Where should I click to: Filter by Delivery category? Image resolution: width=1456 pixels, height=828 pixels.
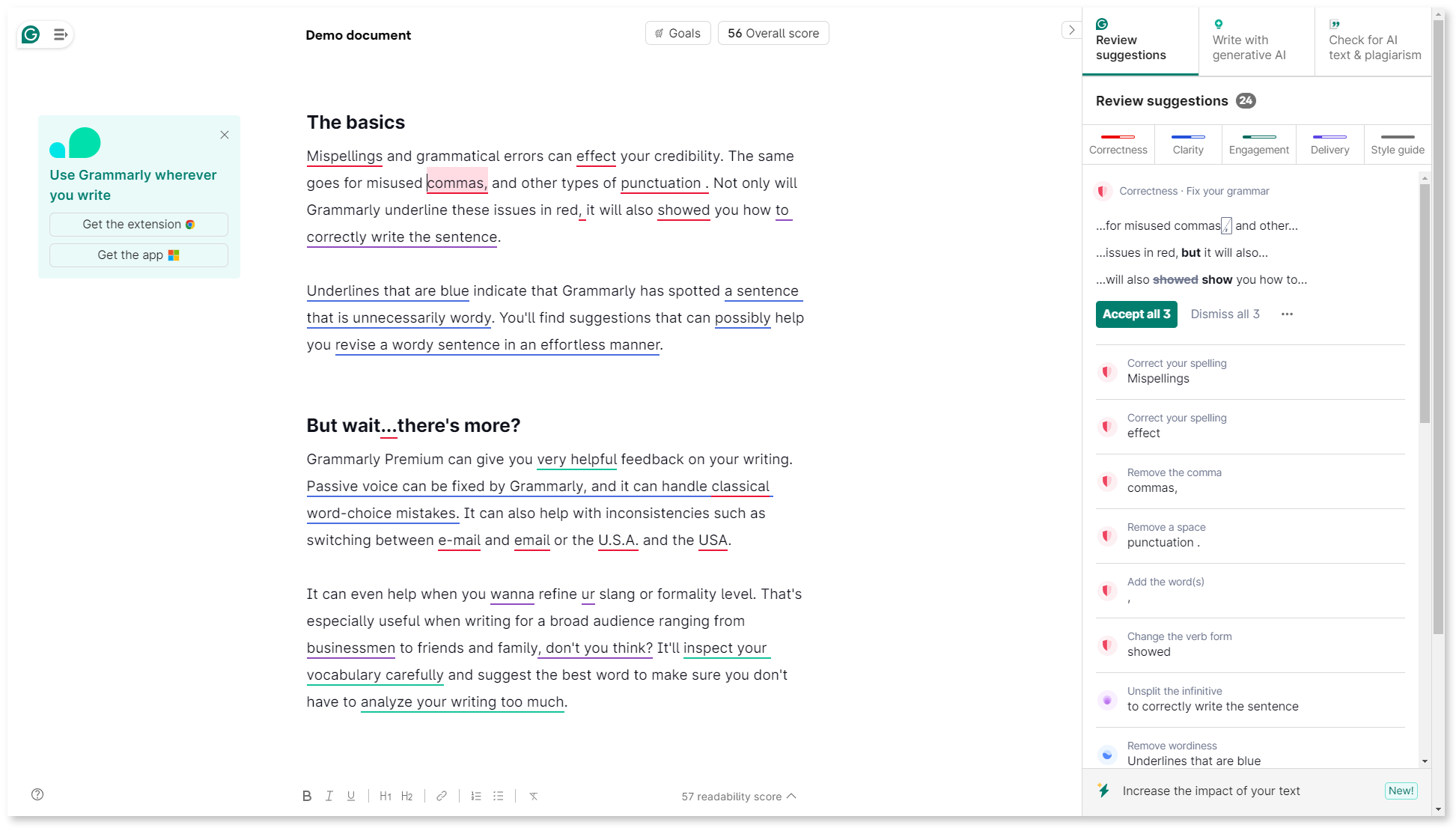point(1329,144)
